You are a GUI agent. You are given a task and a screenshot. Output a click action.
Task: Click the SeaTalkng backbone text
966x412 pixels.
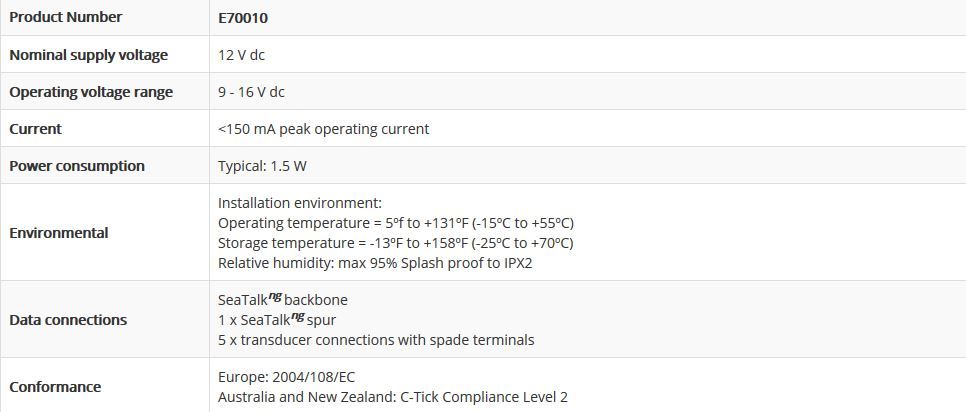click(x=282, y=300)
